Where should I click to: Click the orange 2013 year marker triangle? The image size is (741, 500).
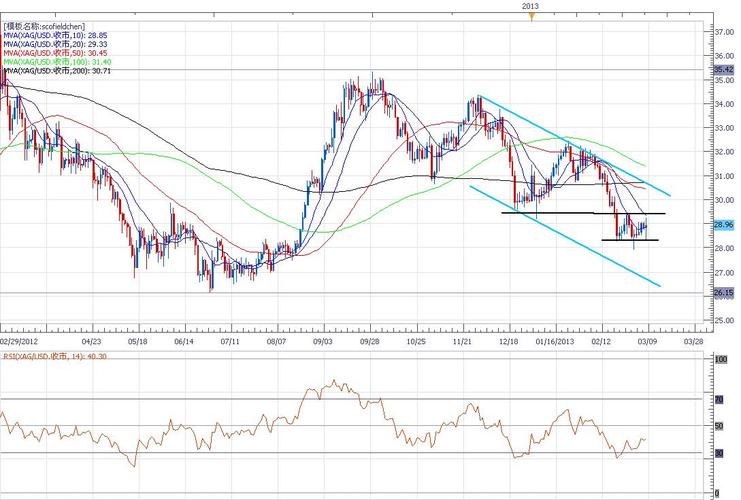coord(532,17)
